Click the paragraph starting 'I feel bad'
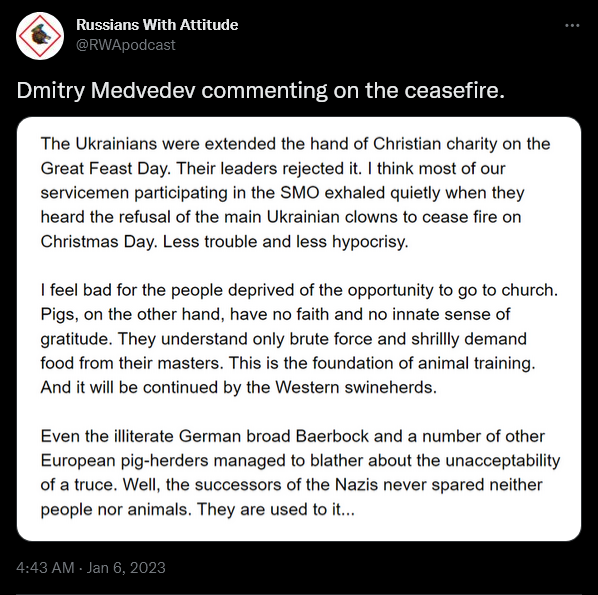Screen dimensions: 598x595 [x=299, y=339]
